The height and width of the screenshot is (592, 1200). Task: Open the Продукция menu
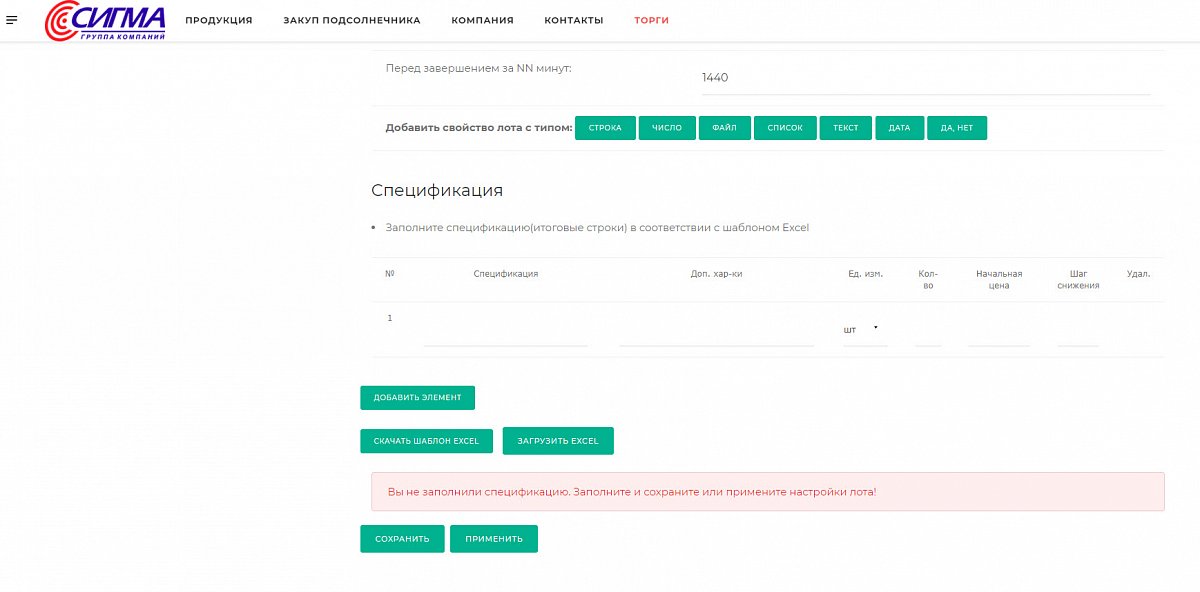coord(218,20)
